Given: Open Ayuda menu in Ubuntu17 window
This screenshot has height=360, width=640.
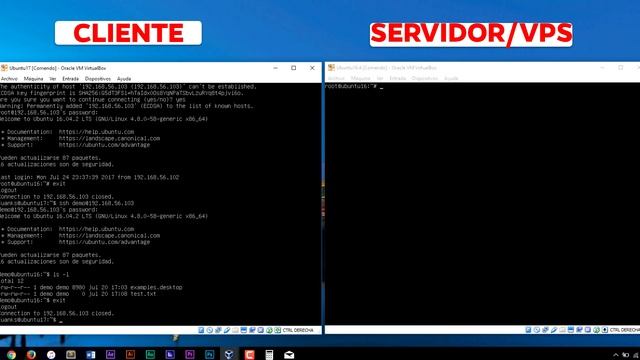Looking at the screenshot, I should (124, 79).
